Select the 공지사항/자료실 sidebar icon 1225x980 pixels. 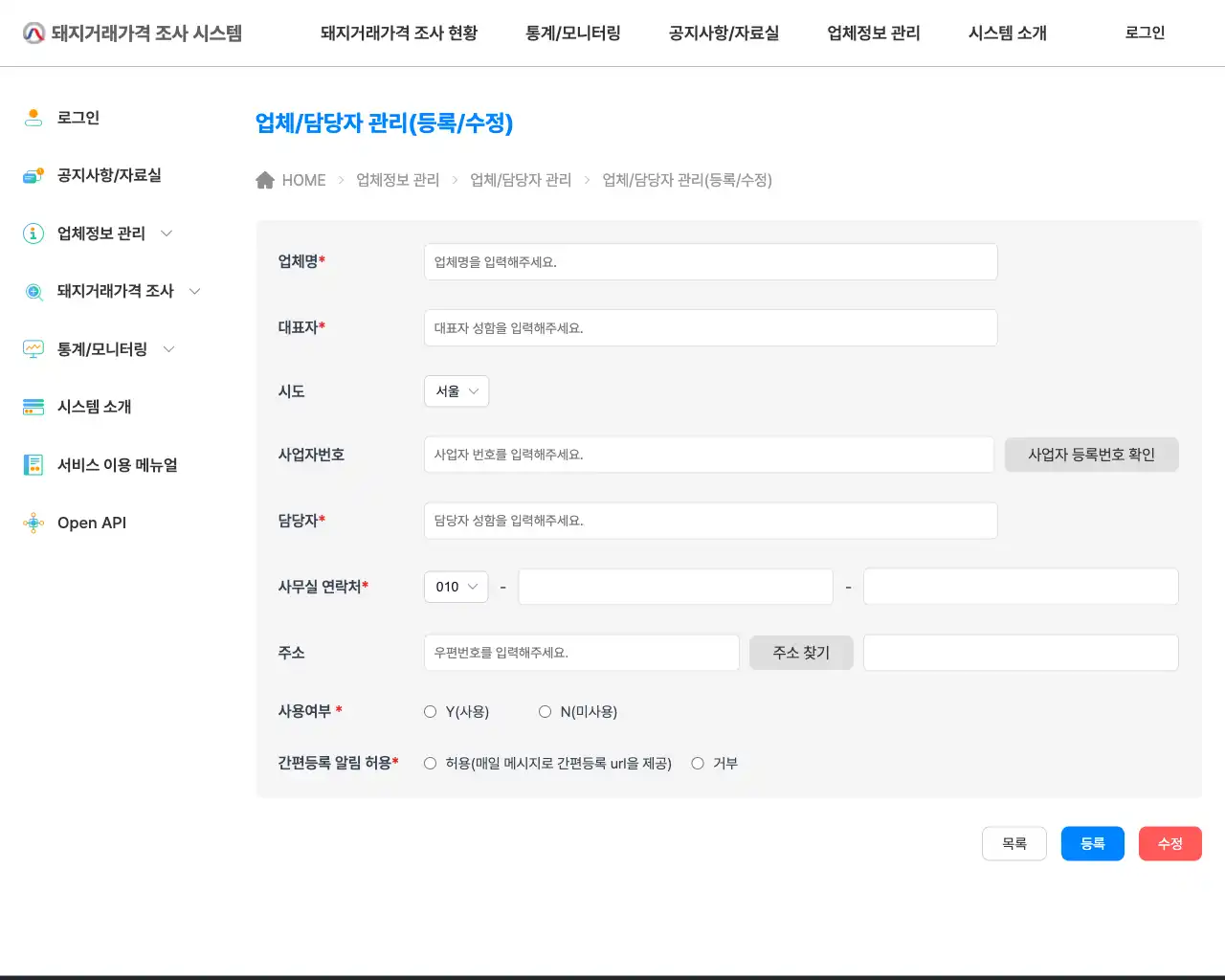tap(33, 175)
